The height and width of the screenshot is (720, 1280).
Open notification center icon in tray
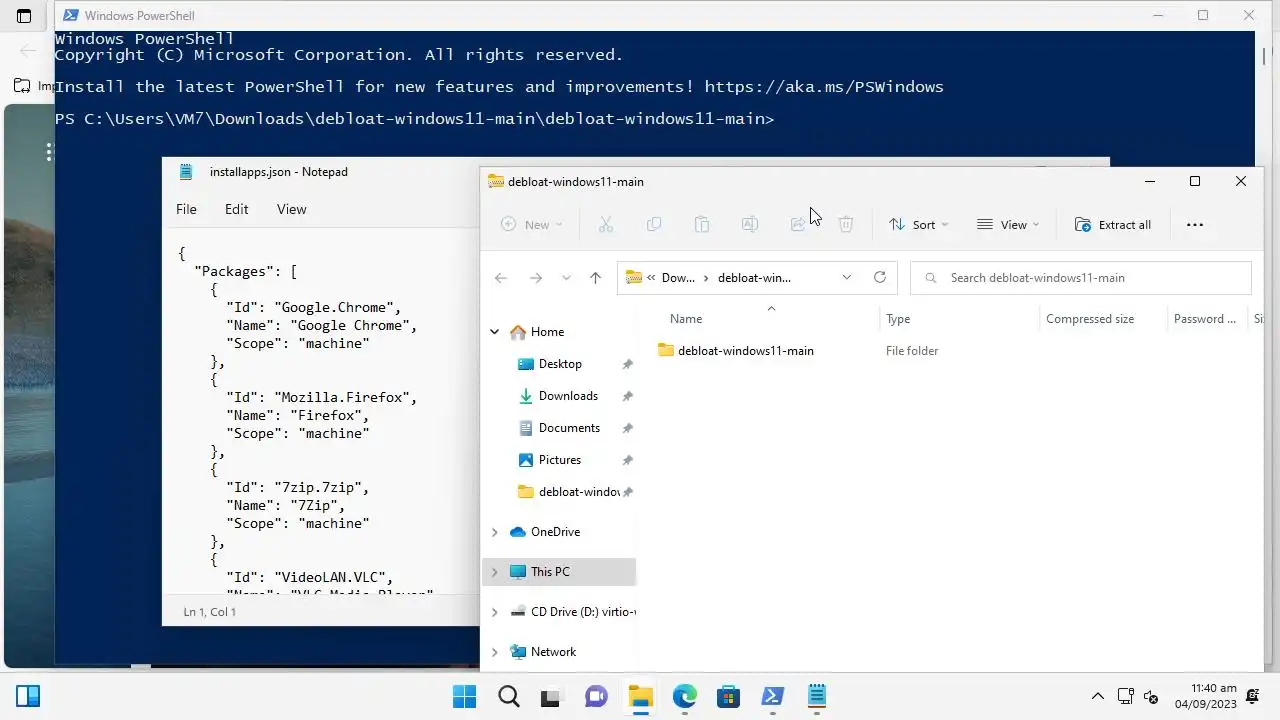click(1253, 697)
